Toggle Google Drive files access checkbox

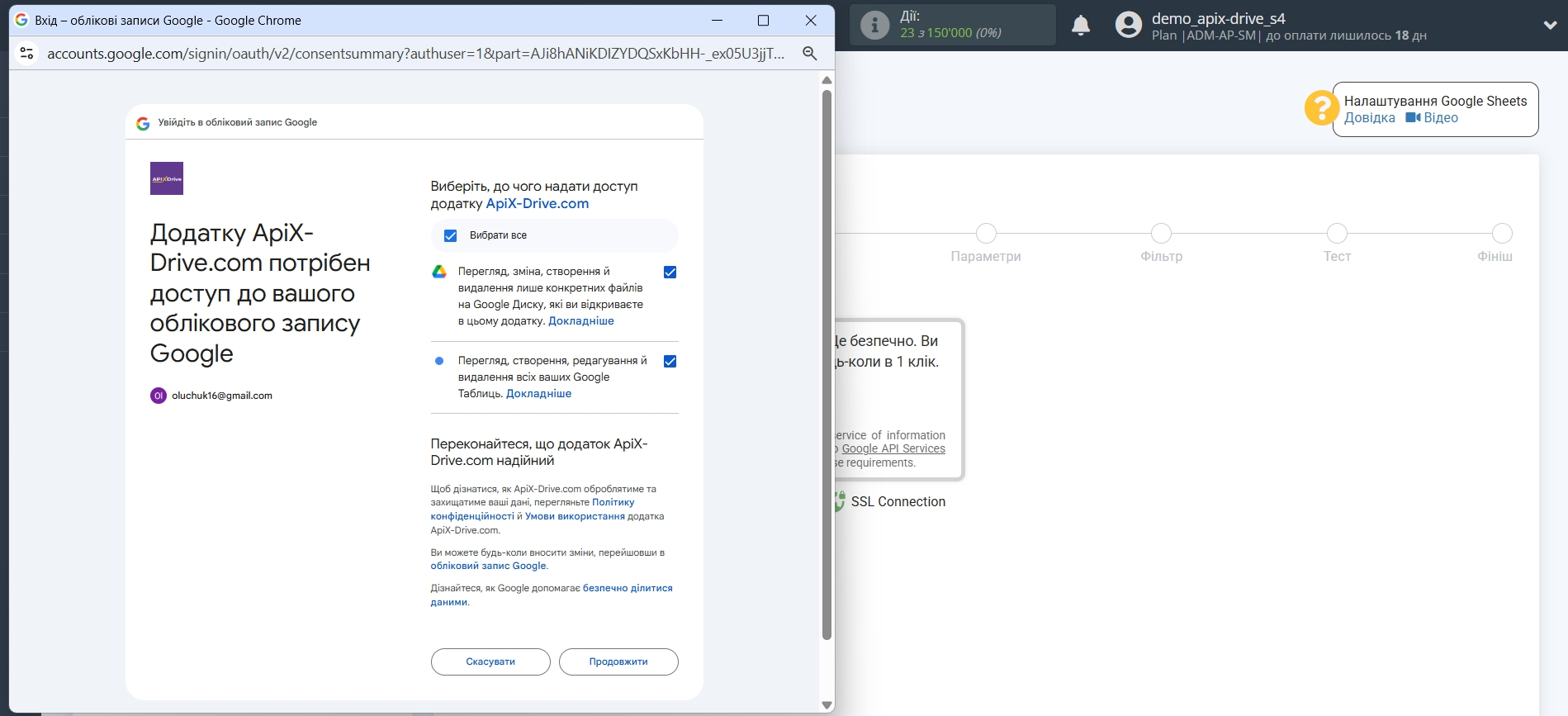(670, 273)
